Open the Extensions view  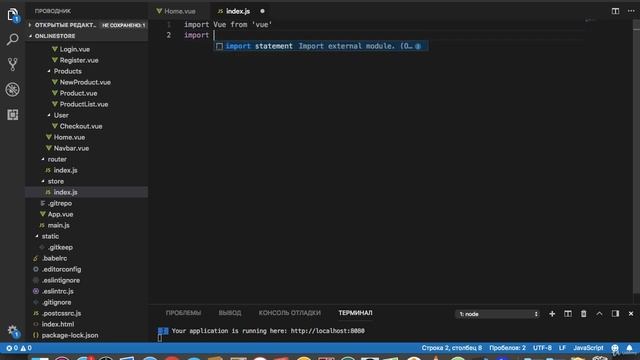pos(13,115)
